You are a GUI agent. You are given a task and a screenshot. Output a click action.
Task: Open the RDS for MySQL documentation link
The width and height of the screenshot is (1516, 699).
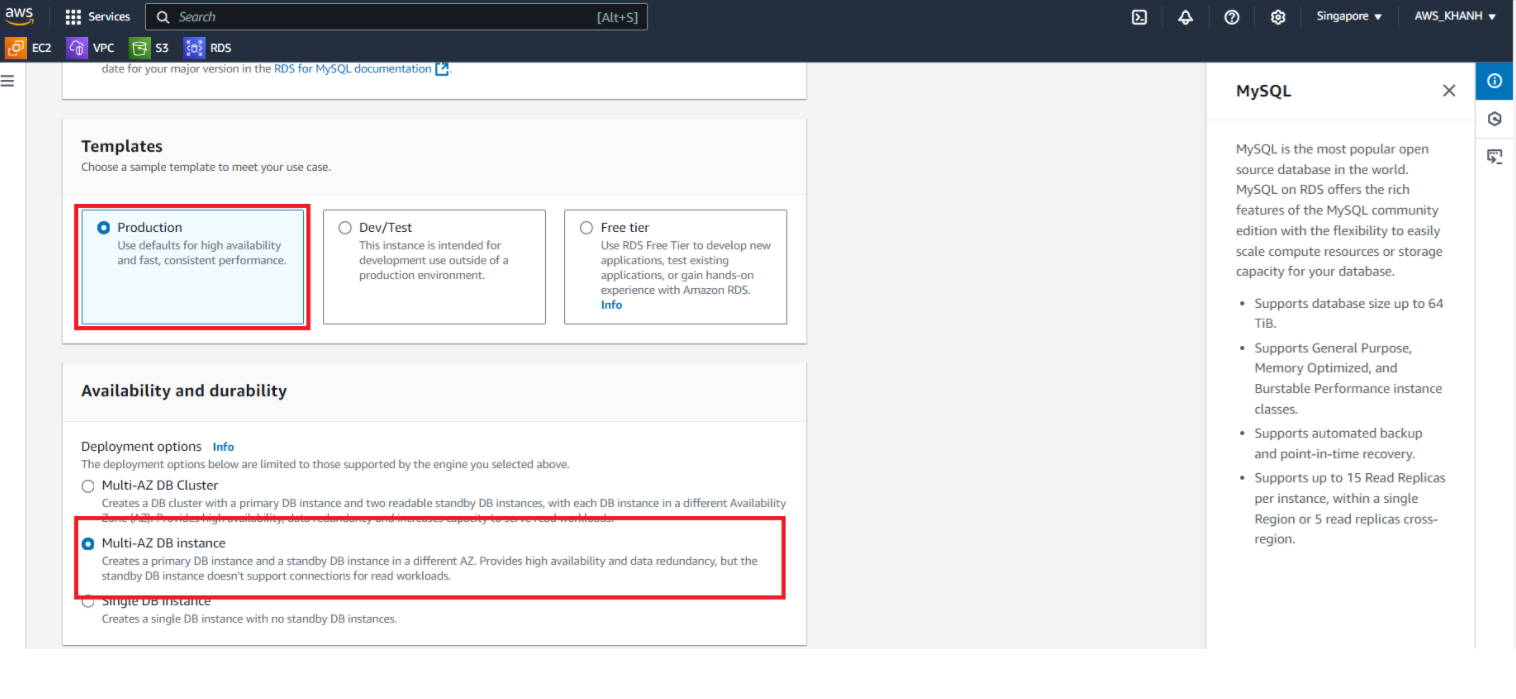tap(353, 69)
